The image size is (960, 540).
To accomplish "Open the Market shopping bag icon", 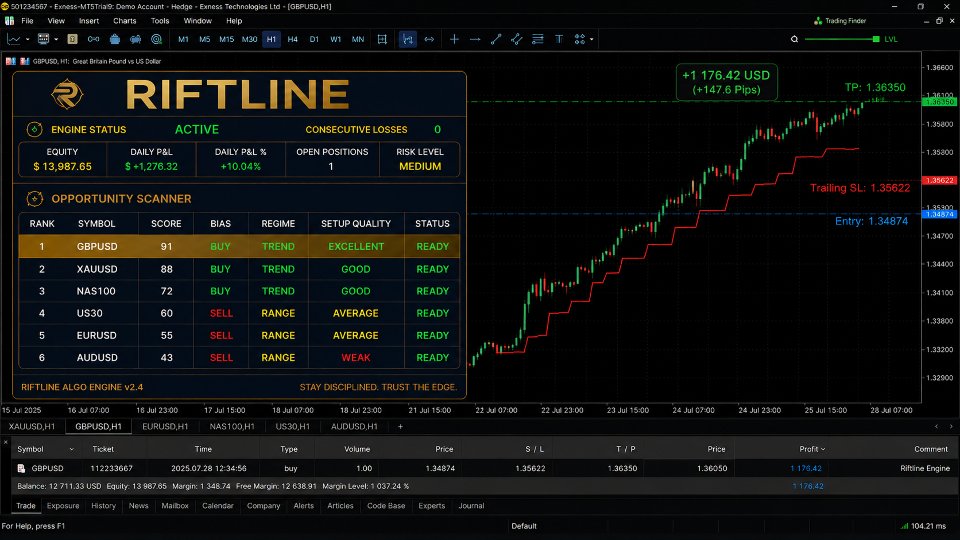I will tap(114, 39).
